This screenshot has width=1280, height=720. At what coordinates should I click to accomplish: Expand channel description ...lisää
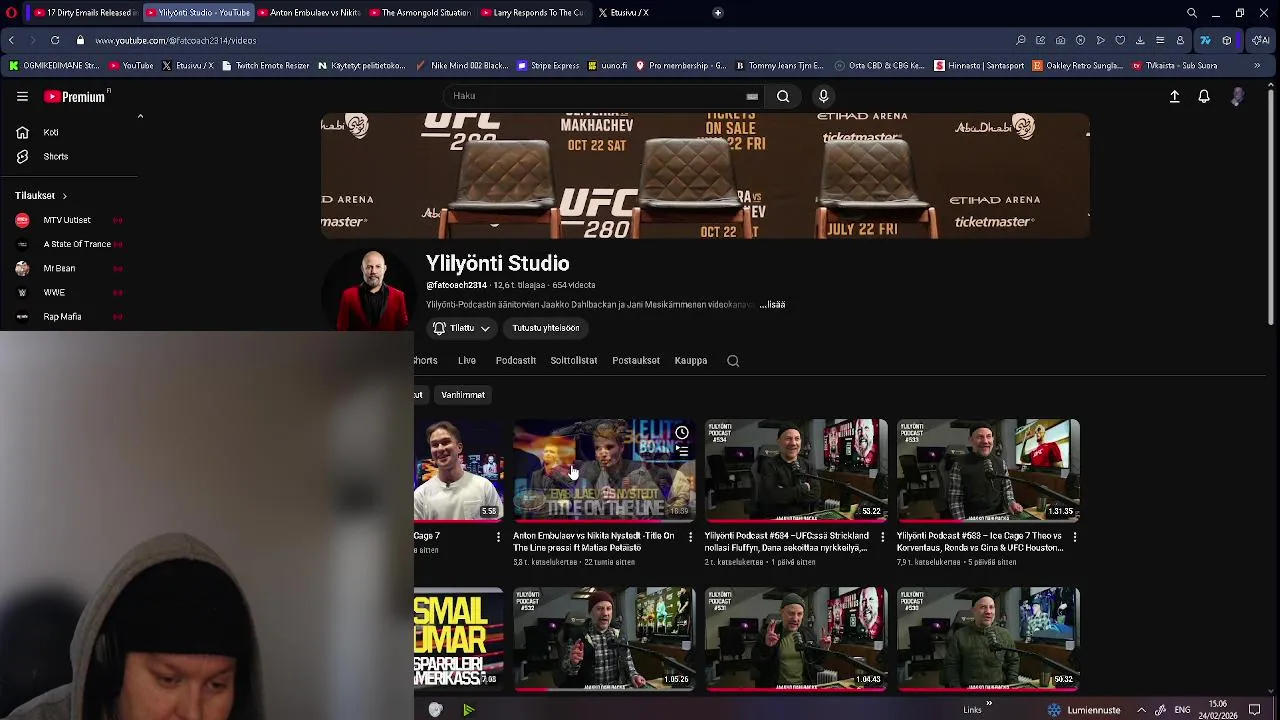[772, 305]
